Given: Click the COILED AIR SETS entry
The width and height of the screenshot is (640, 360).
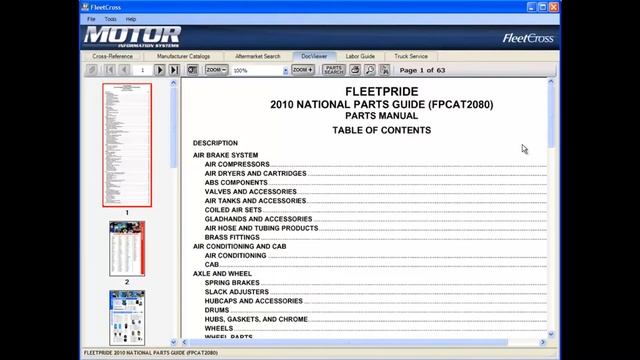Looking at the screenshot, I should [233, 210].
